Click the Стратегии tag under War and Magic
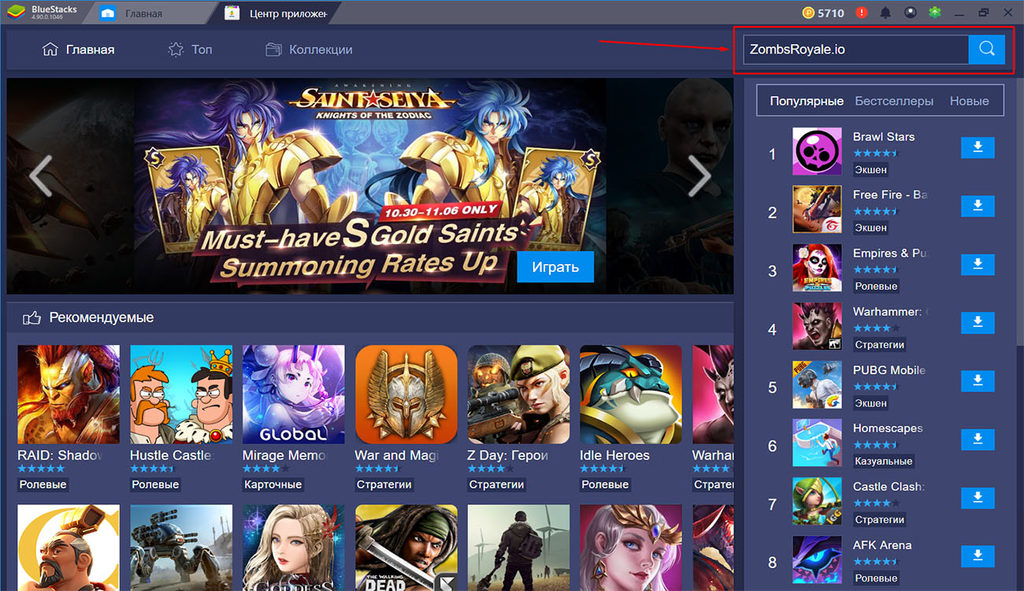 coord(384,485)
